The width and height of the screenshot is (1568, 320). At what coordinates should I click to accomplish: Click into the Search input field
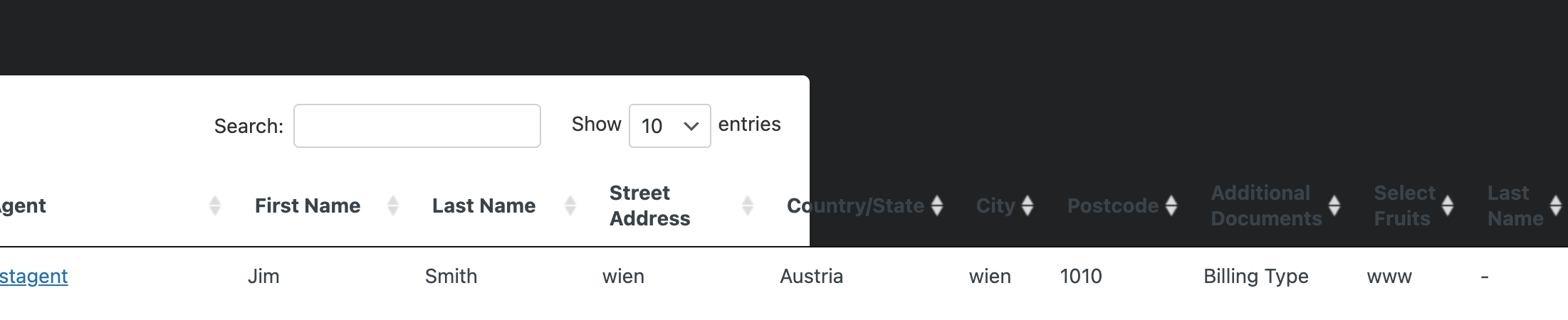[417, 126]
